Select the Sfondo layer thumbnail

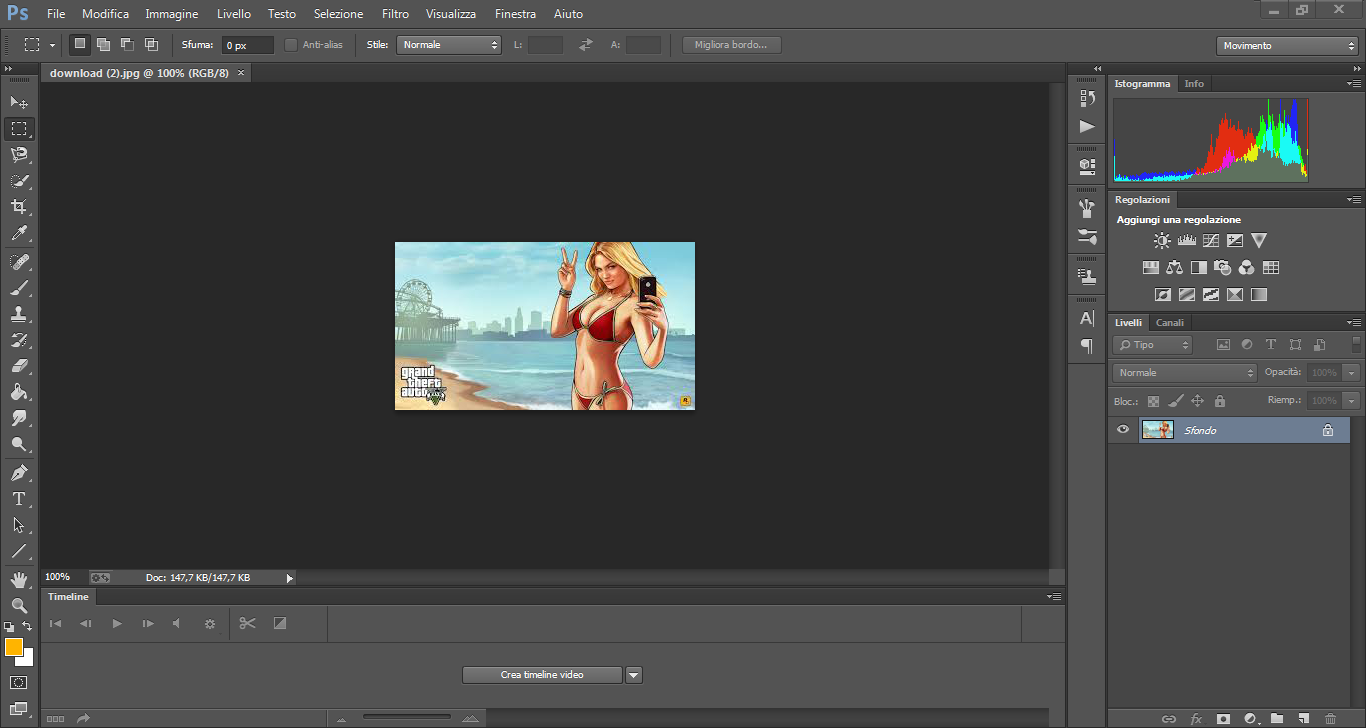tap(1158, 430)
